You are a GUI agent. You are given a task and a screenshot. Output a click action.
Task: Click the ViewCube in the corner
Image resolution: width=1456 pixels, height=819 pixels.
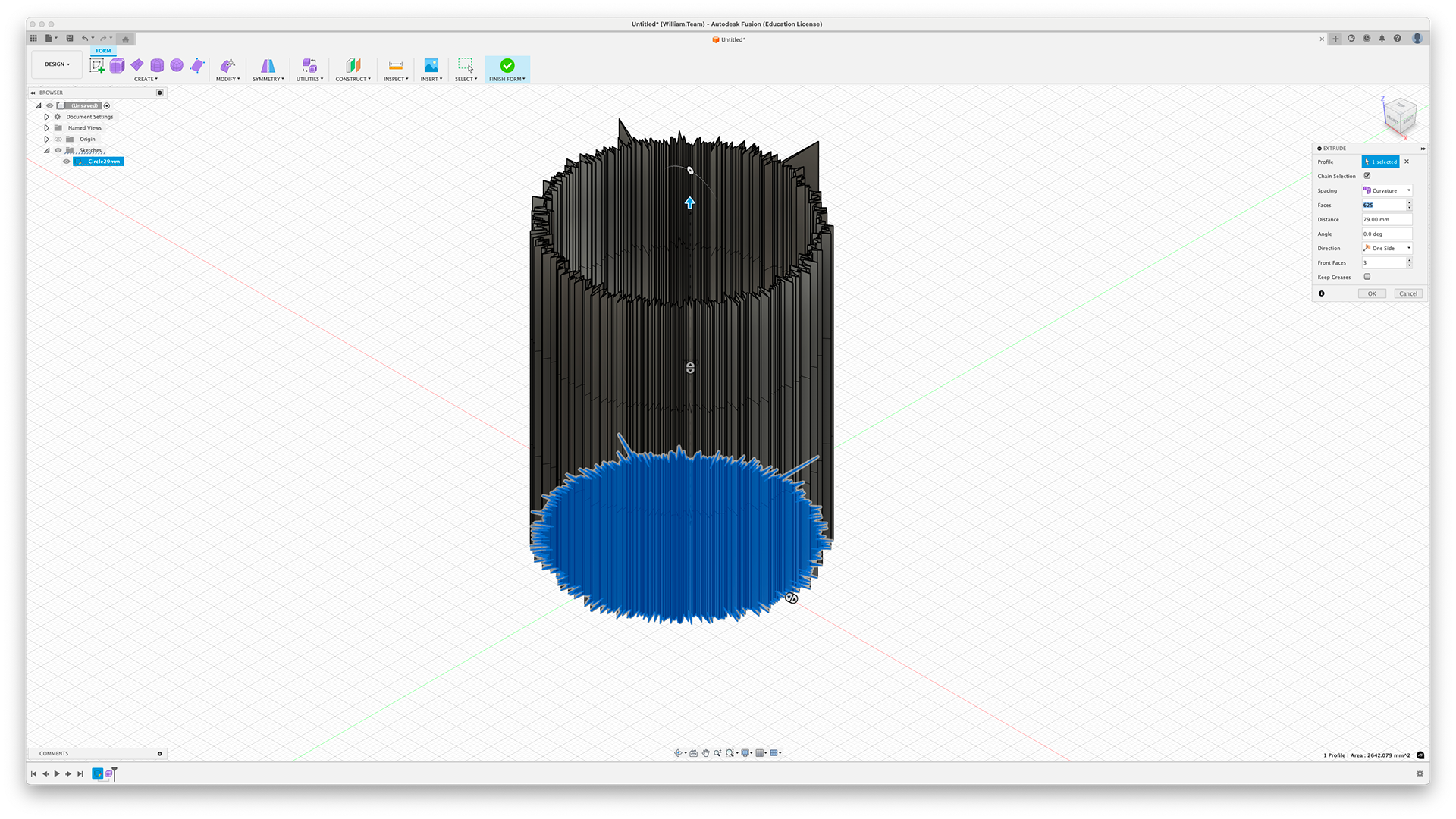click(1400, 116)
